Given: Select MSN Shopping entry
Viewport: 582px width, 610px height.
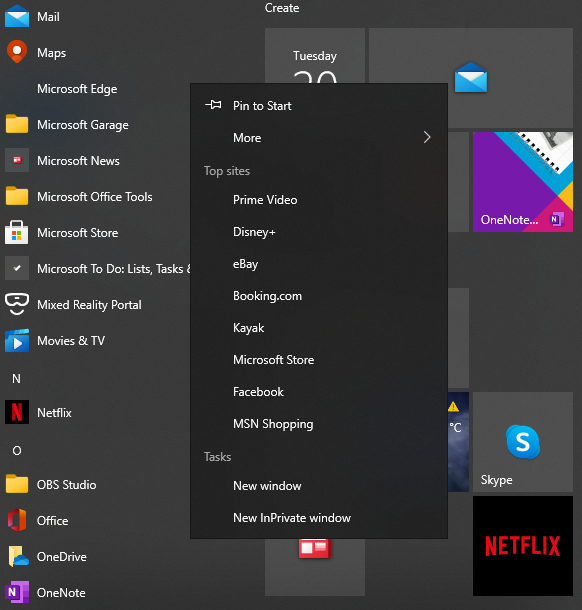Looking at the screenshot, I should click(319, 424).
